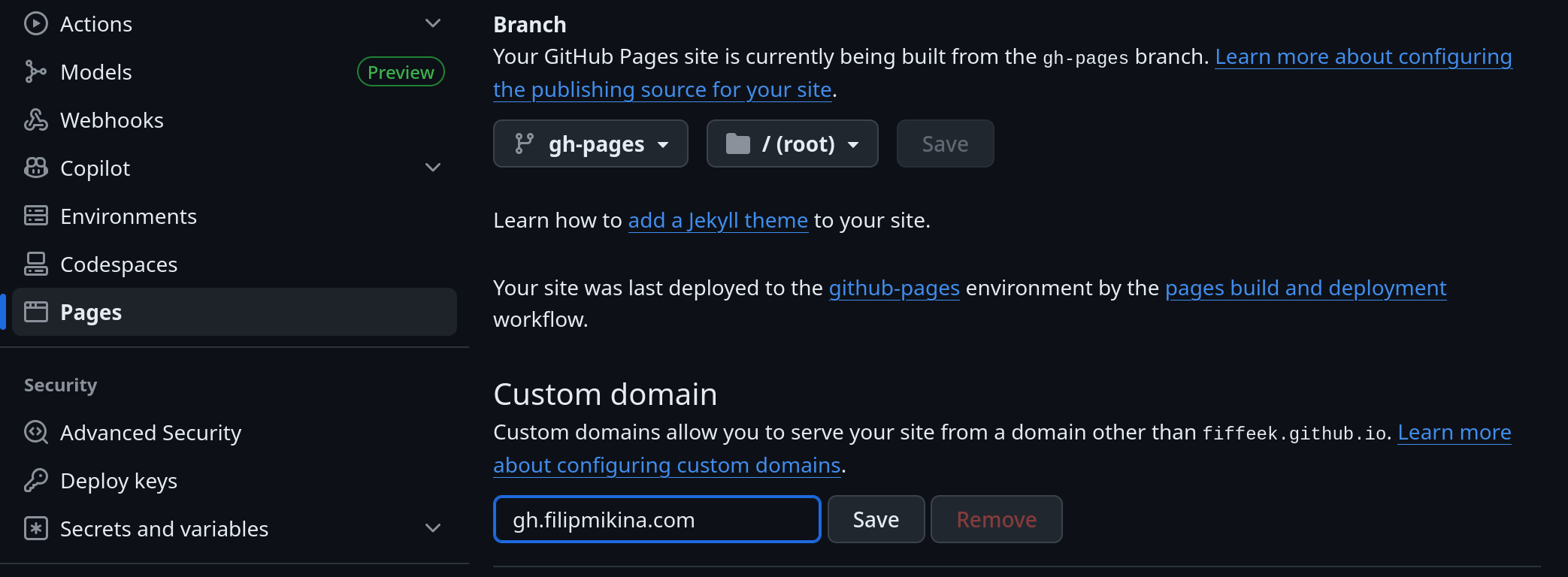Focus the custom domain input field

point(657,519)
